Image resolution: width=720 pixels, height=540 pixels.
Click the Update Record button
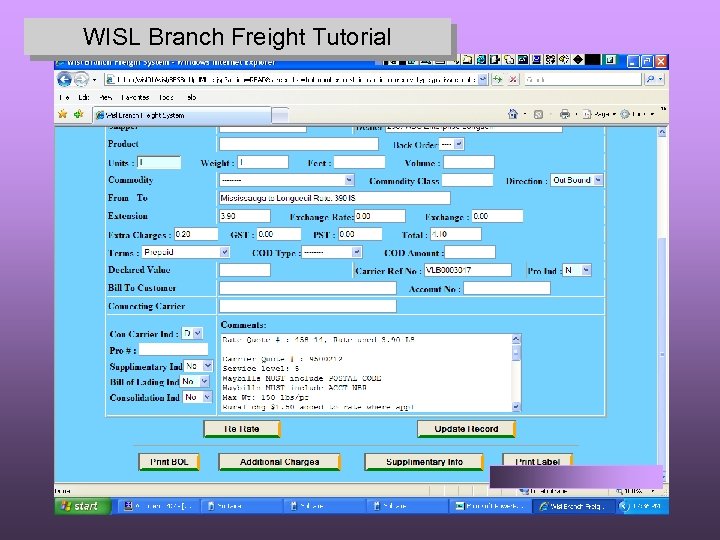pos(466,429)
